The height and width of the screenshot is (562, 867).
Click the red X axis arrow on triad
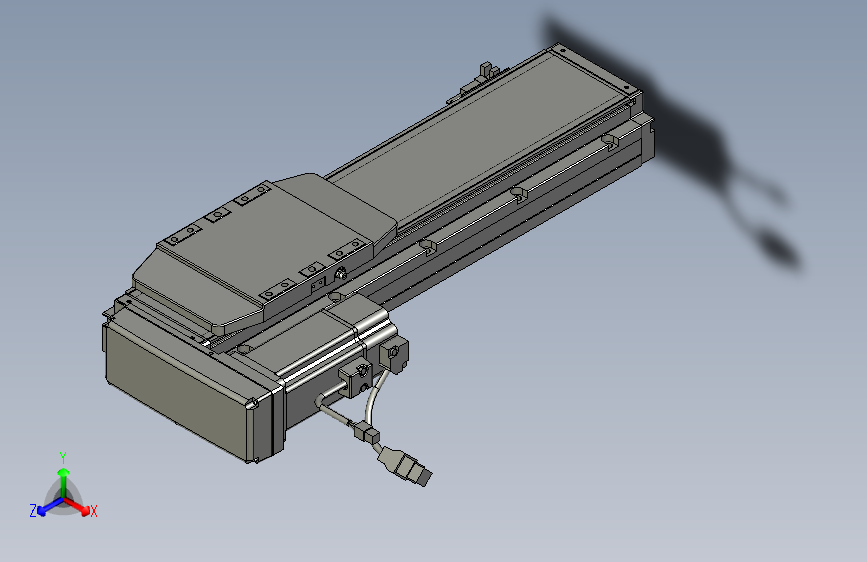coord(78,506)
